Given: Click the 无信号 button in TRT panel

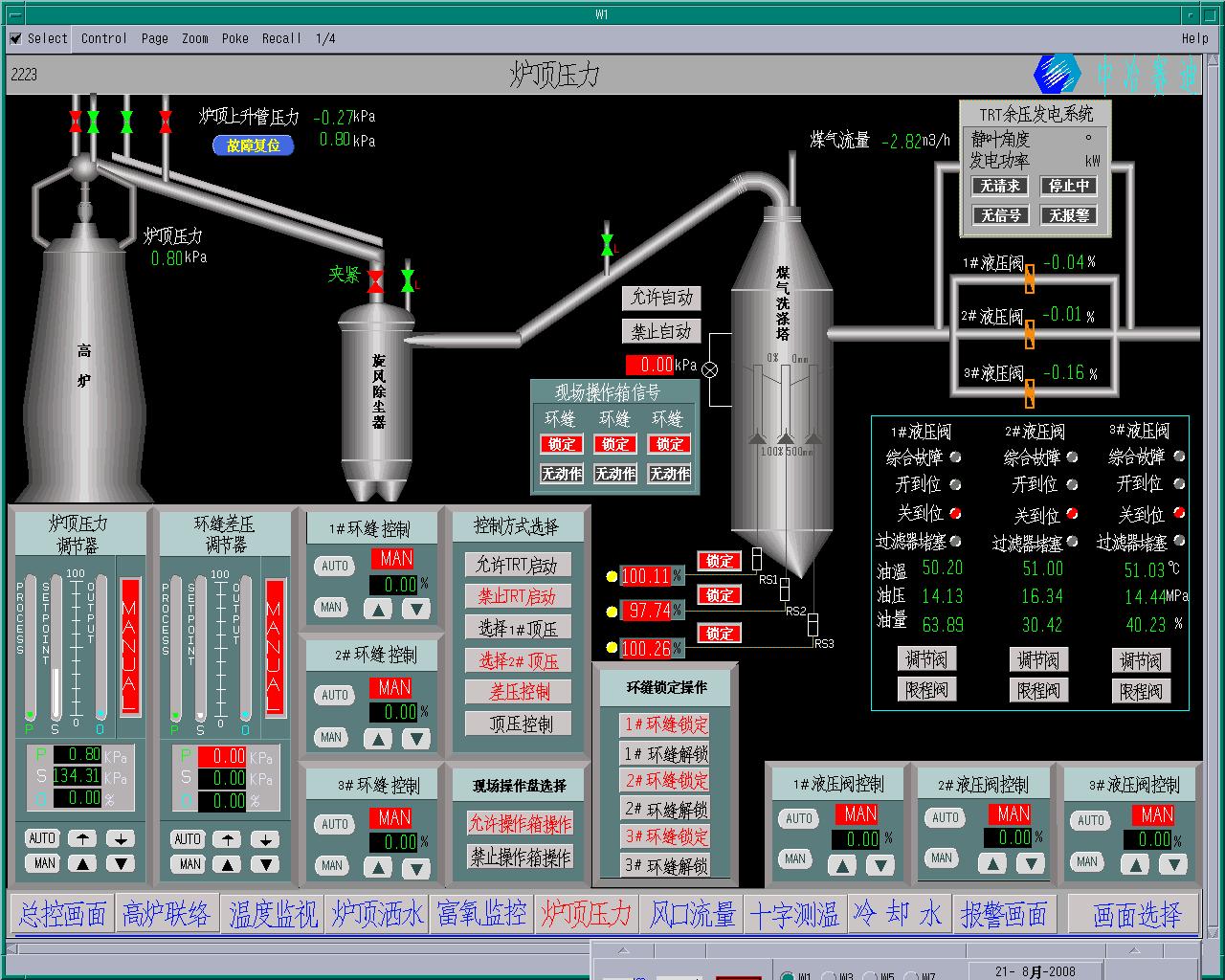Looking at the screenshot, I should (x=1001, y=215).
